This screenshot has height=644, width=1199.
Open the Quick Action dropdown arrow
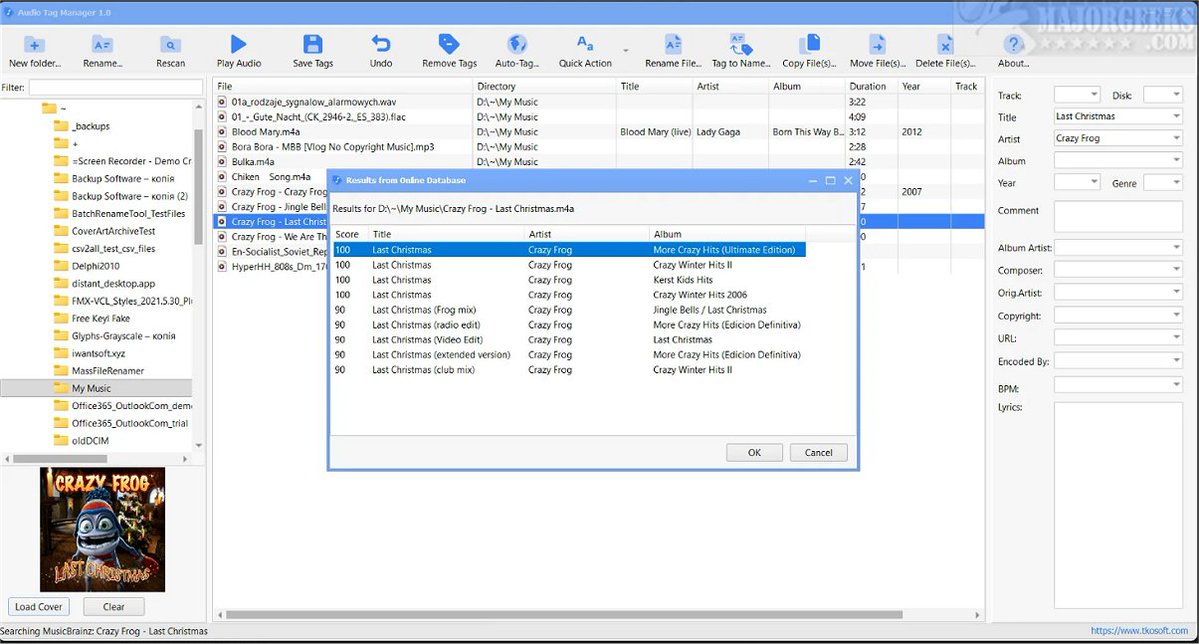pos(625,50)
